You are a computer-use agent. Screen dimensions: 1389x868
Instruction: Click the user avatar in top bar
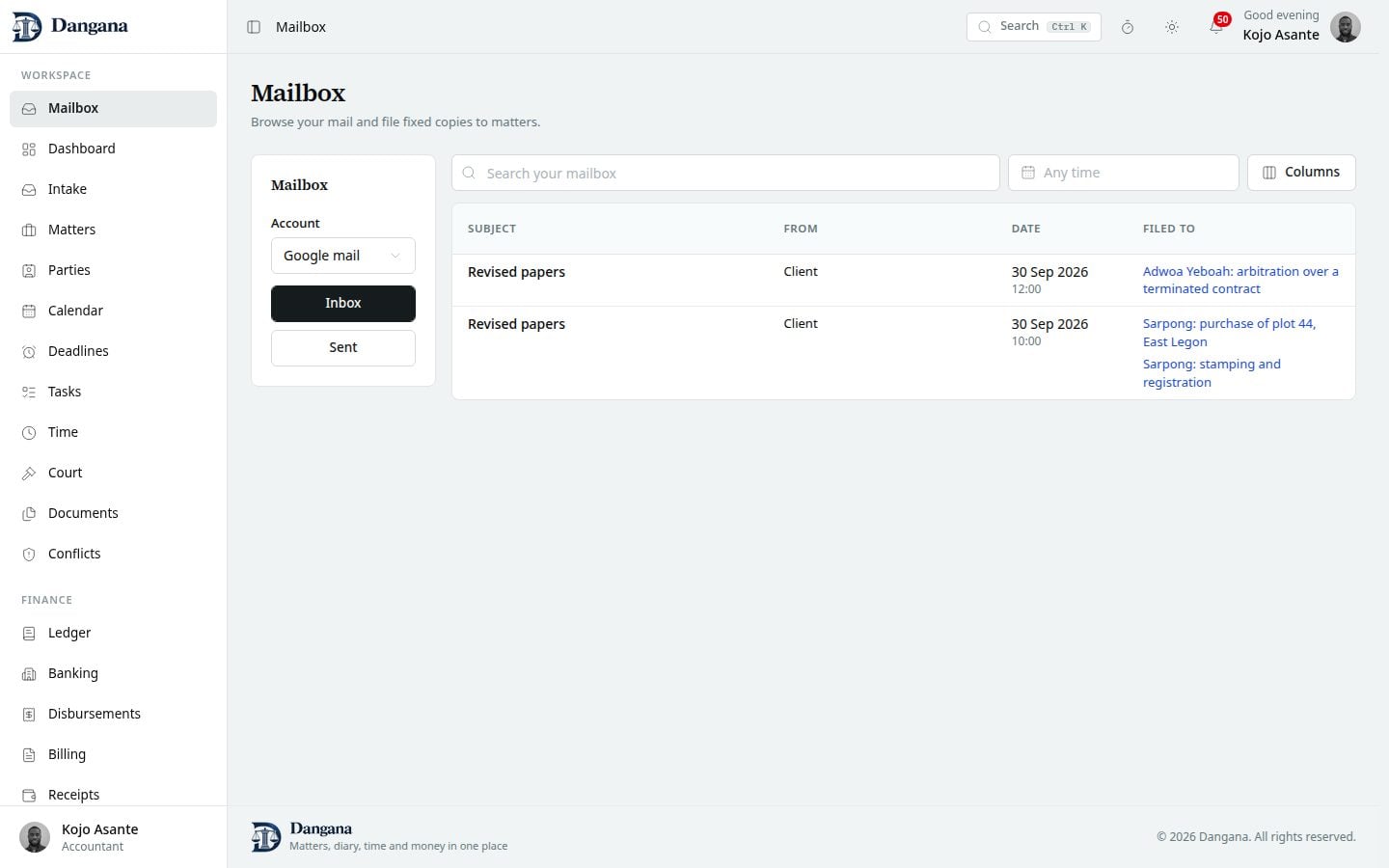click(x=1346, y=27)
